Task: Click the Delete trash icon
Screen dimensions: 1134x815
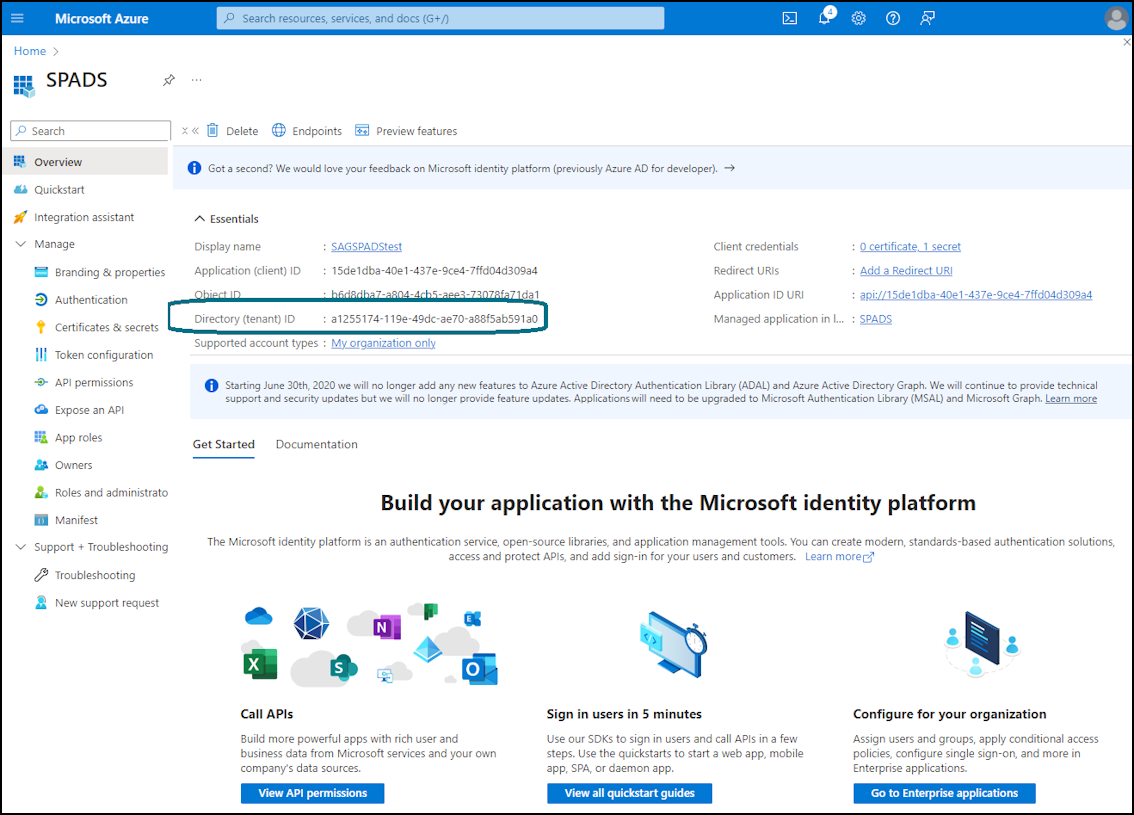Action: pos(213,130)
